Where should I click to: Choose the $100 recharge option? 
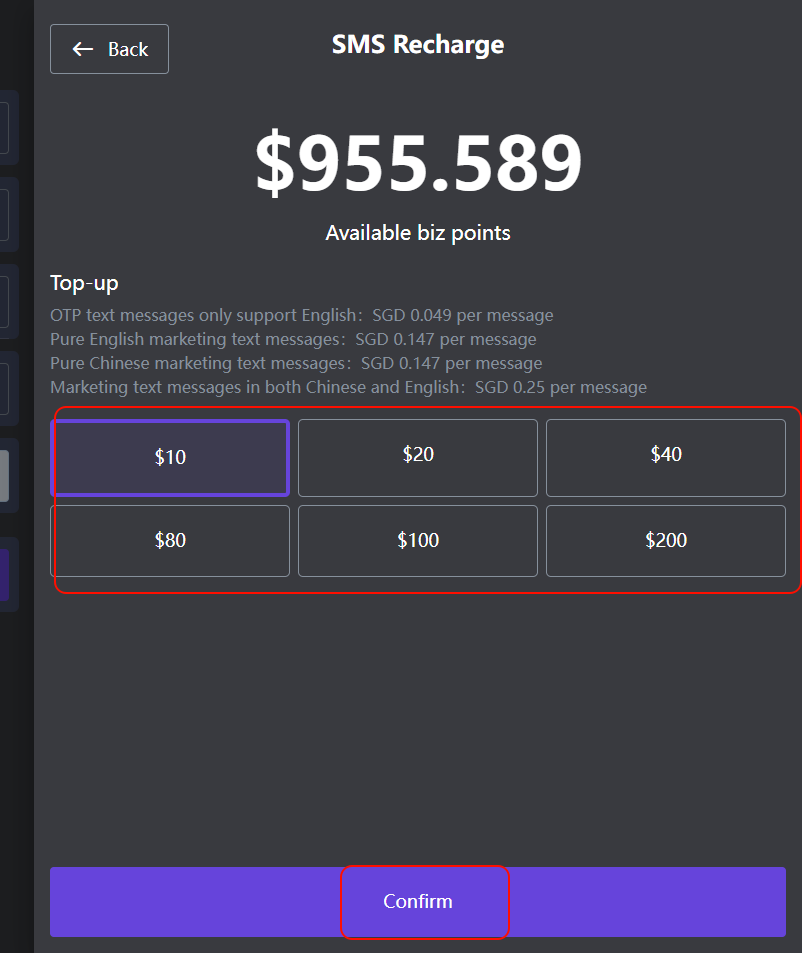click(418, 541)
